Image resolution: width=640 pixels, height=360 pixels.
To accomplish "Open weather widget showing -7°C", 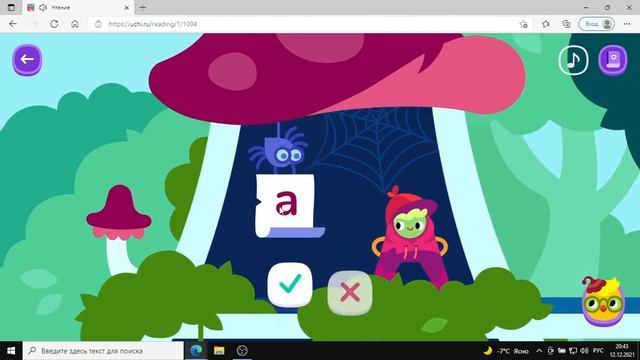I will pyautogui.click(x=506, y=351).
